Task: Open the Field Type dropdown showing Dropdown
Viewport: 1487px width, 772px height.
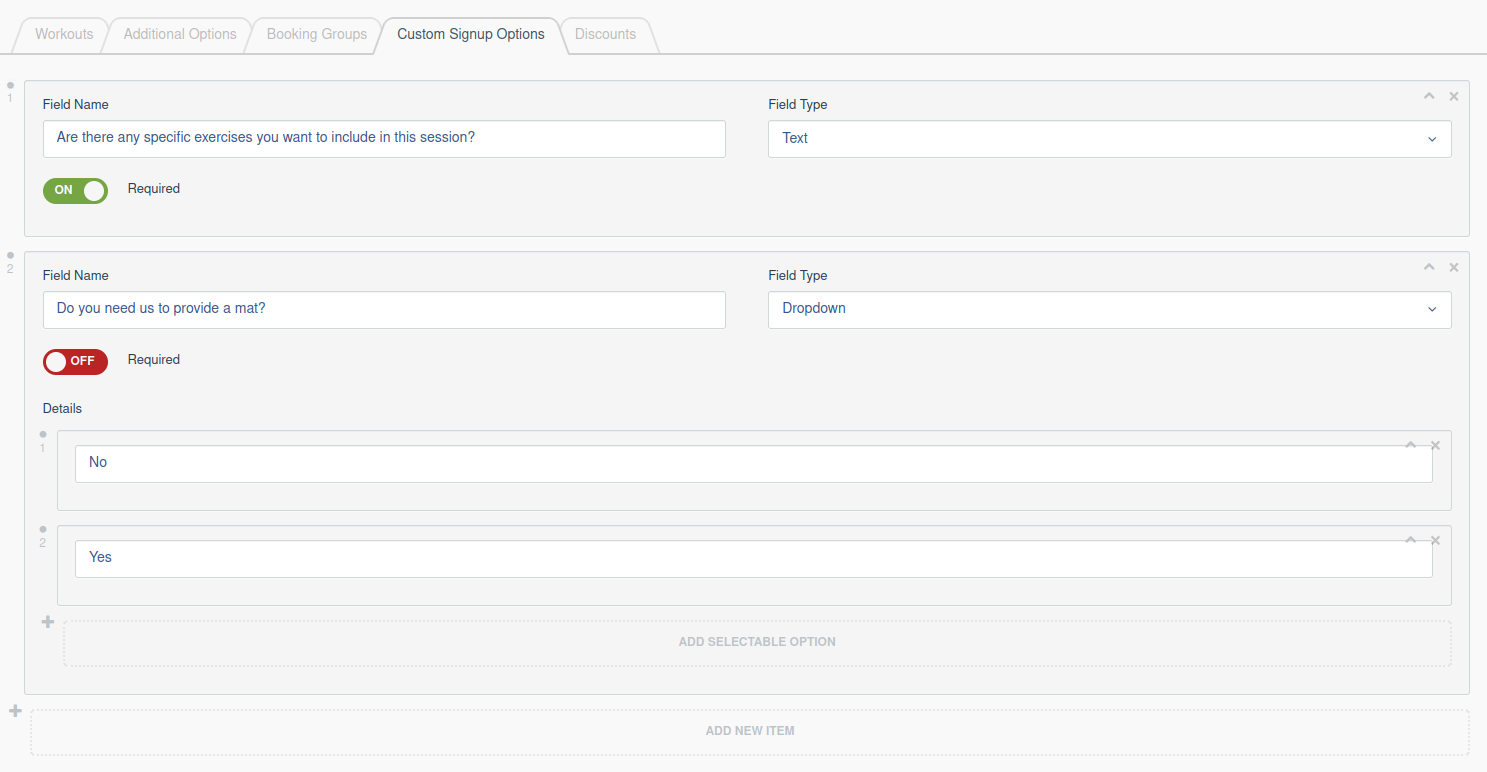Action: pyautogui.click(x=1110, y=310)
